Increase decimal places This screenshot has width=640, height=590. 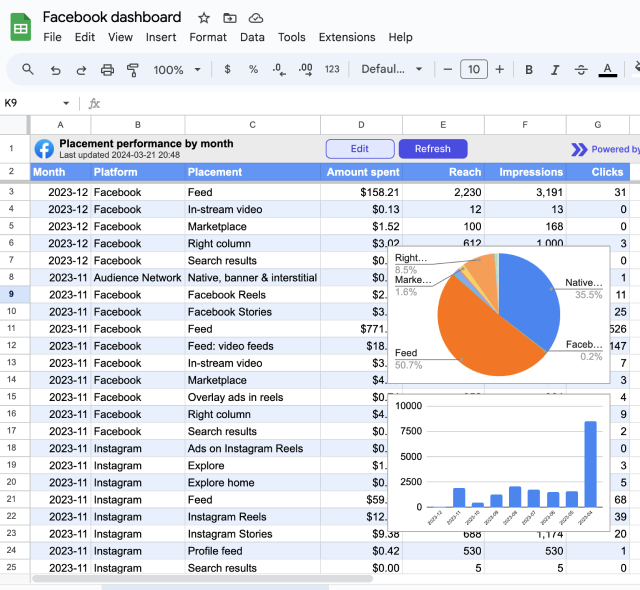click(305, 69)
